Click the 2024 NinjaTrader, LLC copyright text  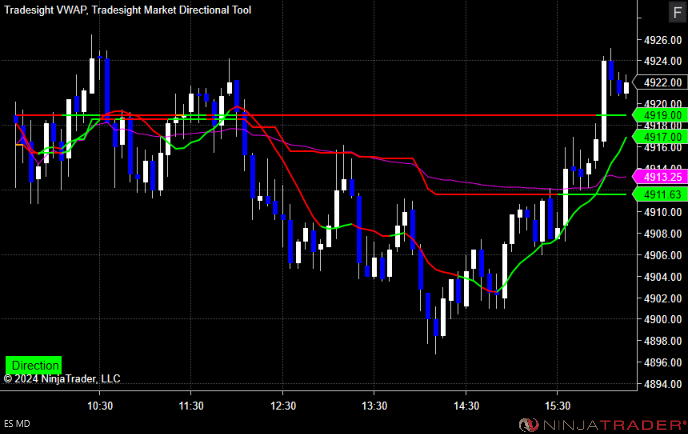tap(62, 379)
